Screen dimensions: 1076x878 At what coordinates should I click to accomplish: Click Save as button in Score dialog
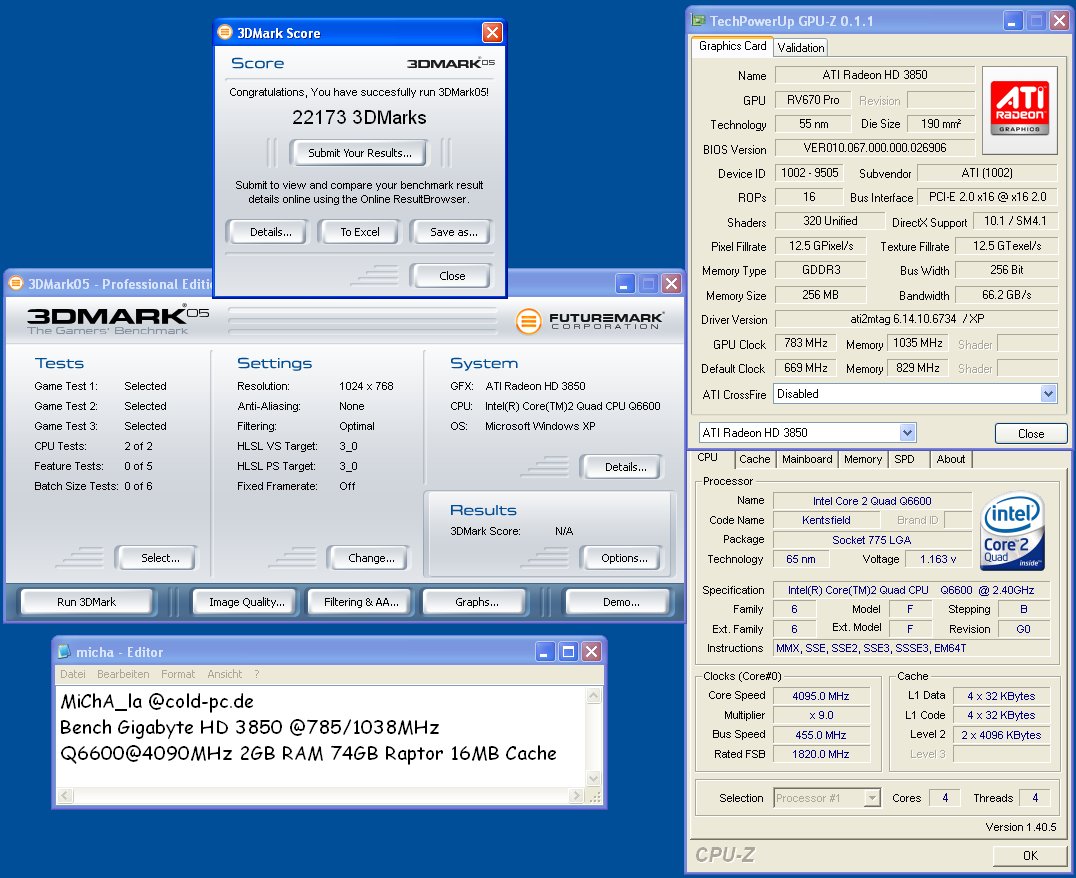pyautogui.click(x=453, y=232)
